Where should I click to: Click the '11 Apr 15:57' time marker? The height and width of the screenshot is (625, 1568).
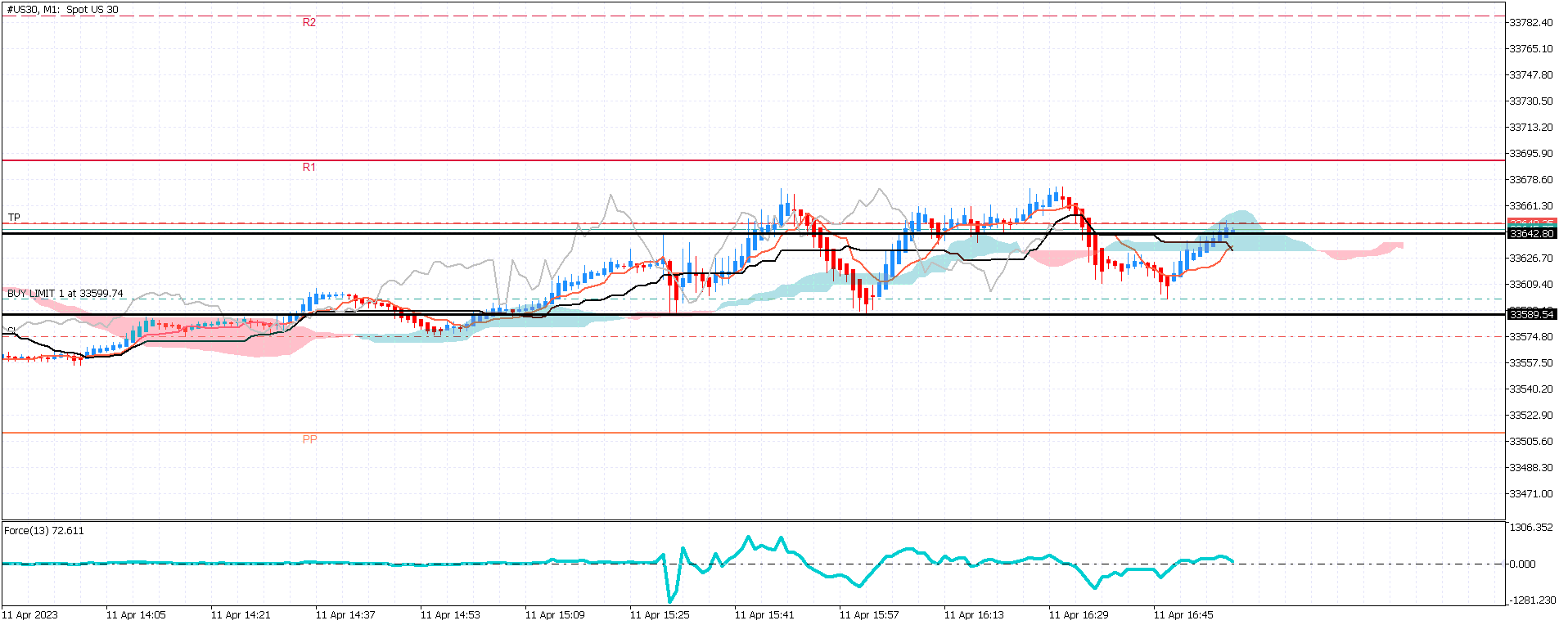point(869,615)
